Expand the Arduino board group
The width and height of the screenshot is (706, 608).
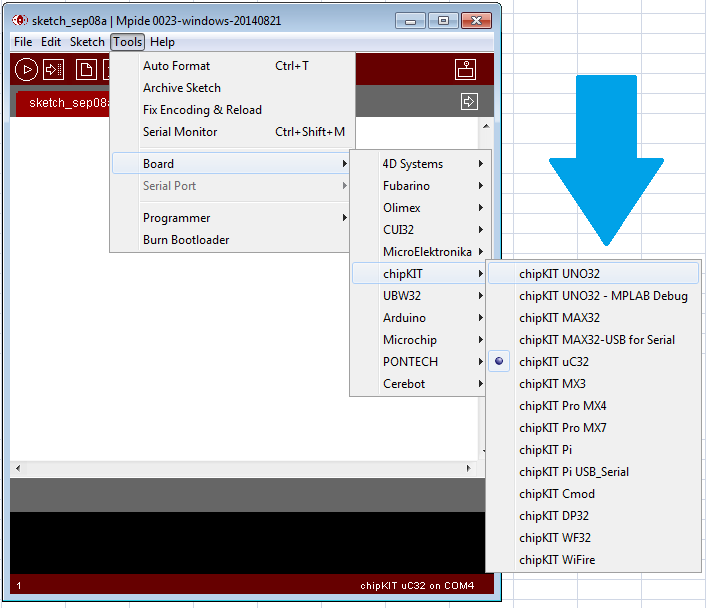tap(418, 318)
